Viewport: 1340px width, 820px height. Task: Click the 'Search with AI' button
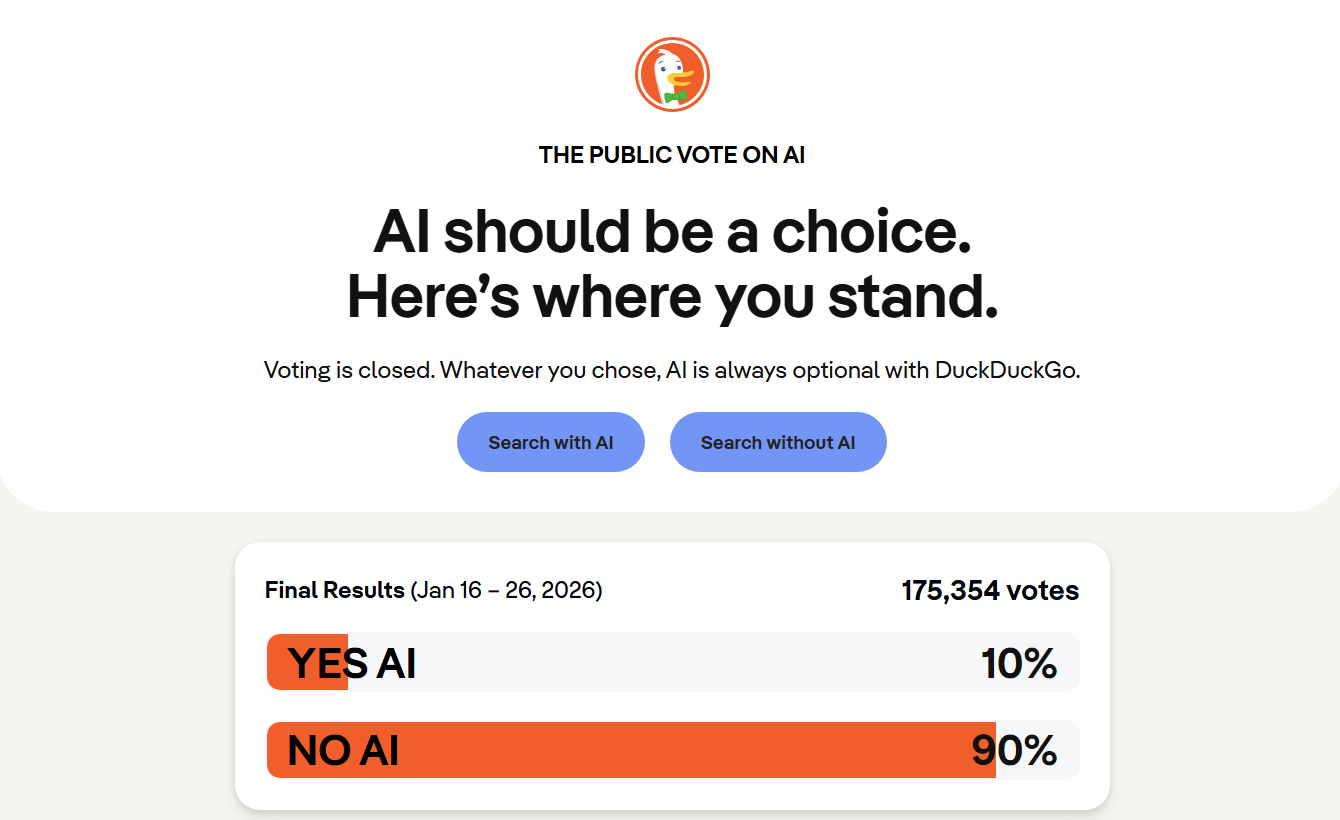pyautogui.click(x=551, y=442)
